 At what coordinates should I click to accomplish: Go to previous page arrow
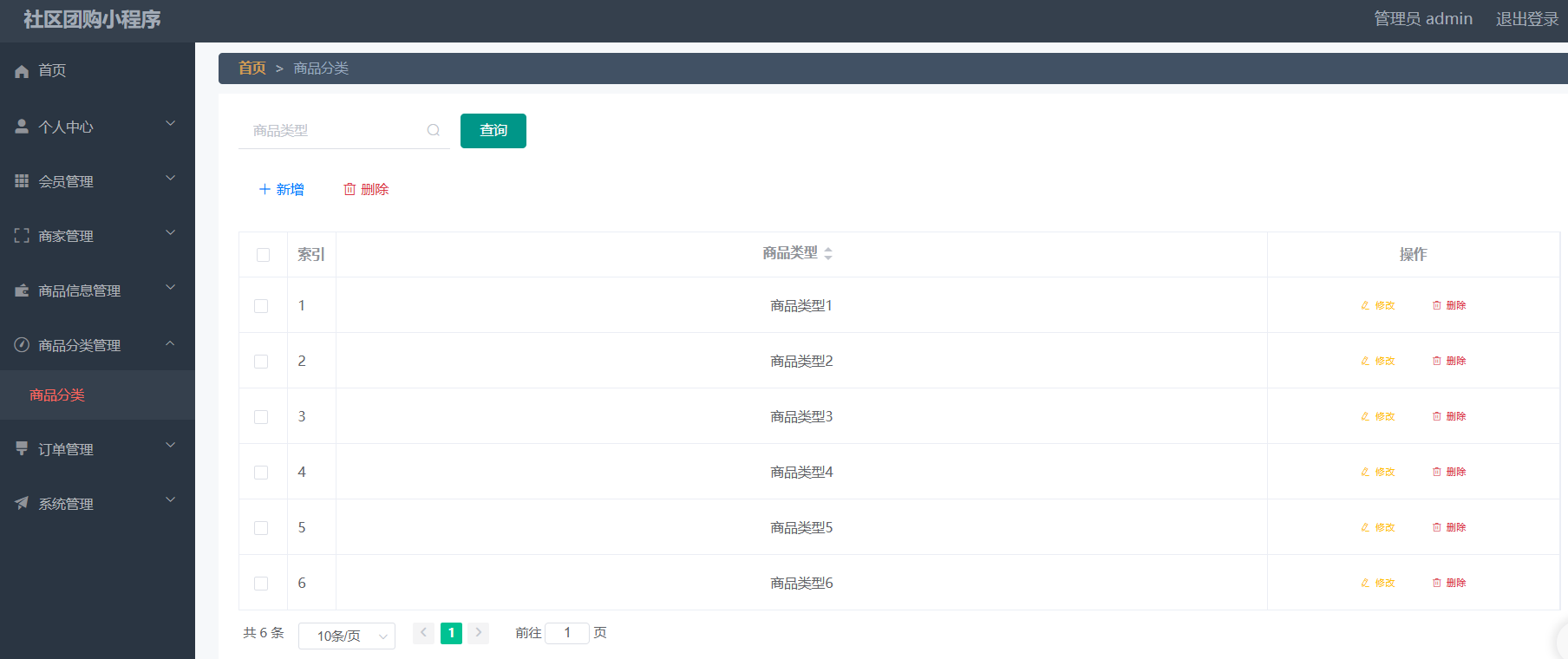[x=423, y=633]
